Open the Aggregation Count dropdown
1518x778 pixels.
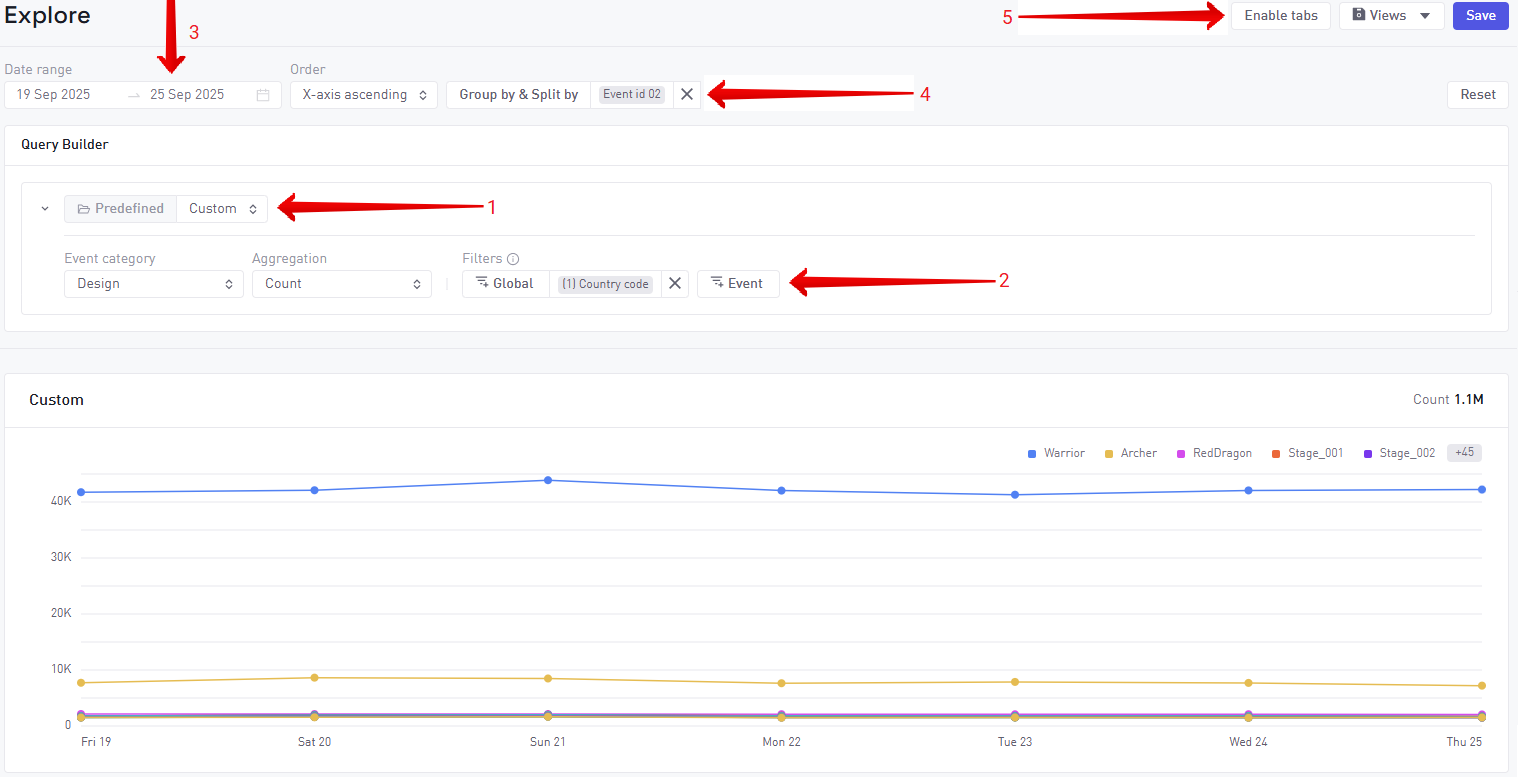point(341,284)
